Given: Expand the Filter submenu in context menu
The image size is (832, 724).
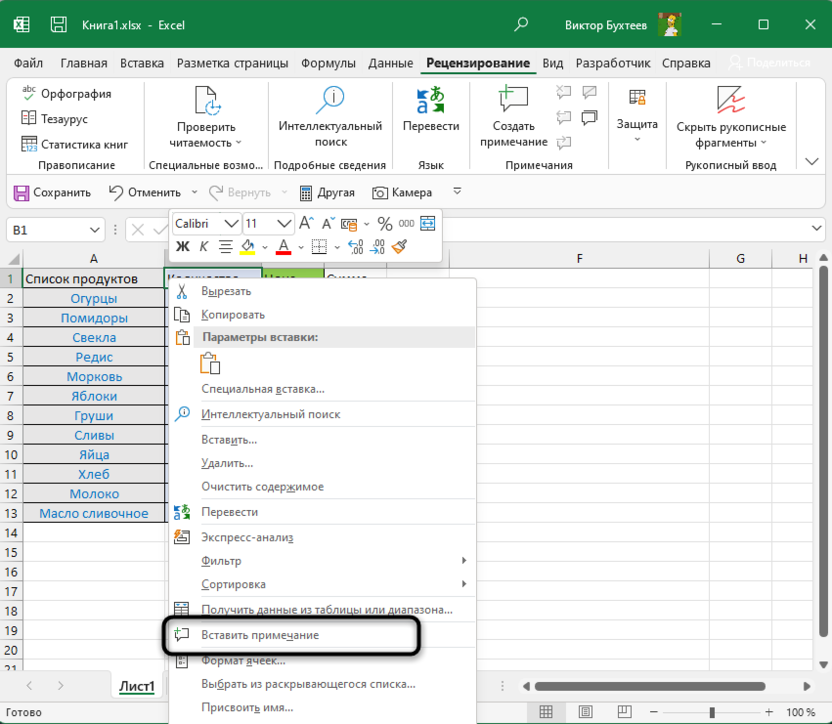Looking at the screenshot, I should point(463,560).
